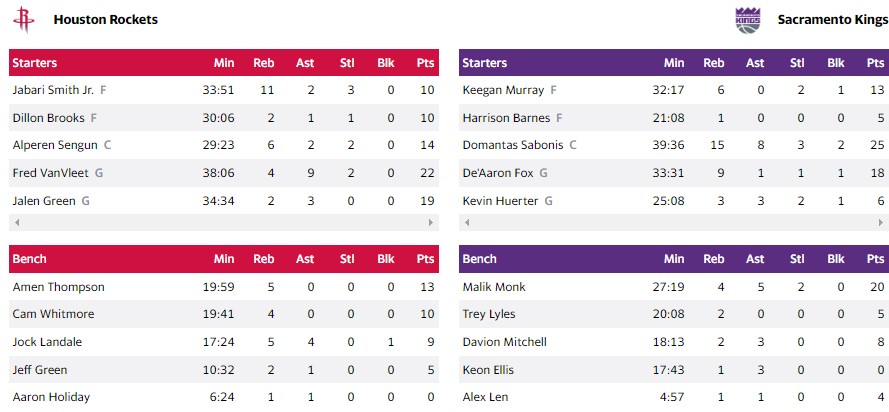Image resolution: width=889 pixels, height=412 pixels.
Task: Click left scroll arrow under Kings starters
Action: click(466, 222)
